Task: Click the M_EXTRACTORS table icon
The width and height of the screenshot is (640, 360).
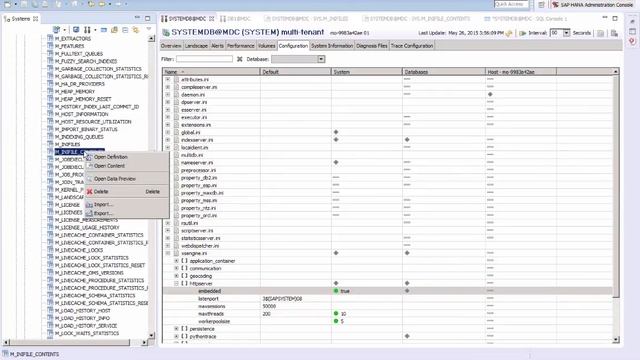Action: (50, 38)
